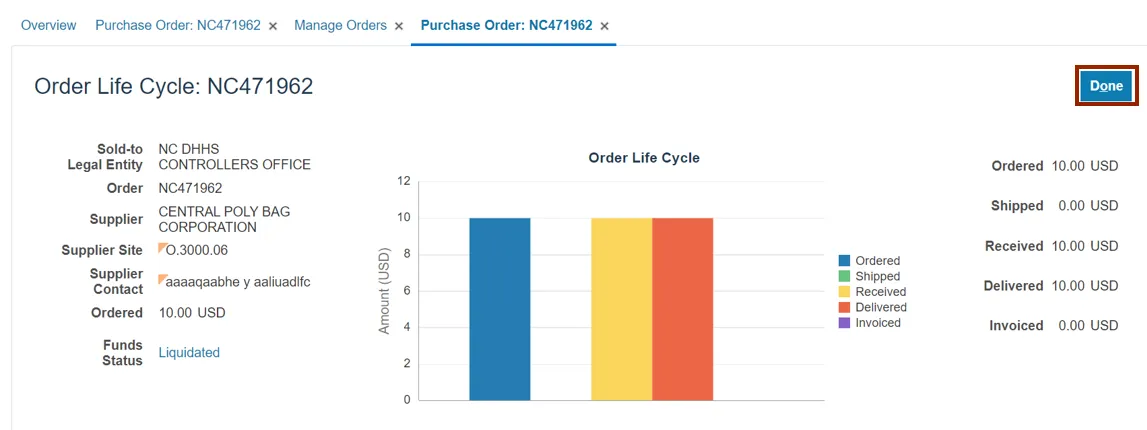Viewport: 1147px width, 430px height.
Task: Select the green Shipped legend swatch
Action: 845,276
